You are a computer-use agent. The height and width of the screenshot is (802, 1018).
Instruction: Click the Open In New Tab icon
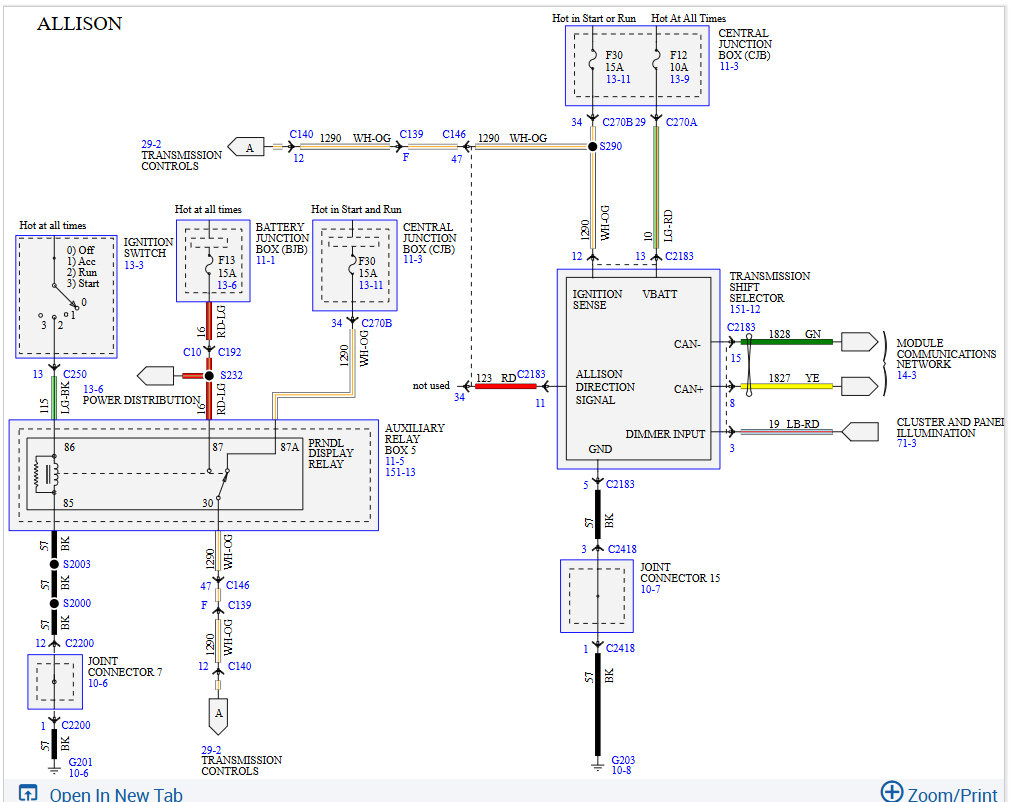(28, 793)
